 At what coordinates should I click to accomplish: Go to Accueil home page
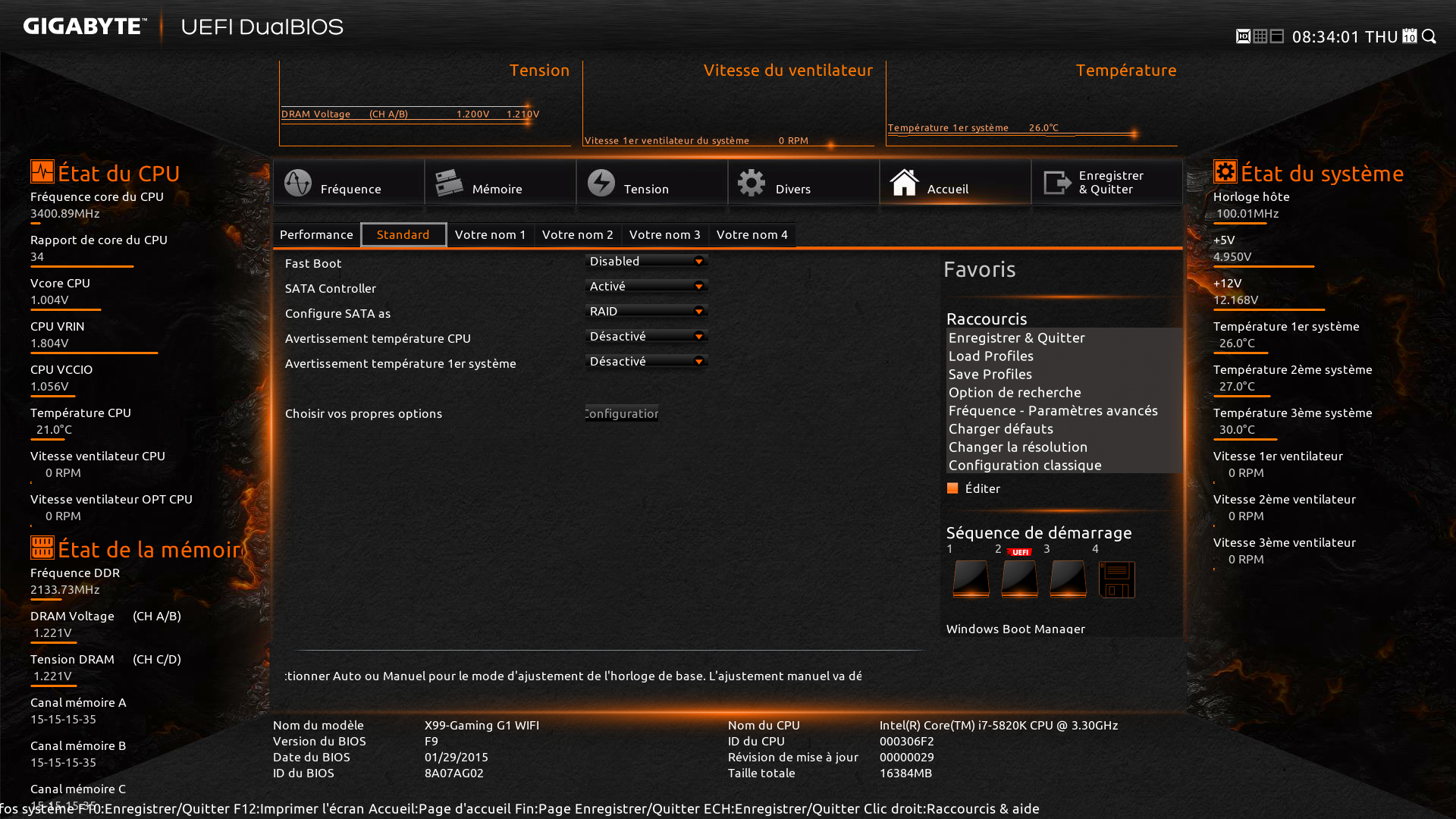[x=955, y=182]
